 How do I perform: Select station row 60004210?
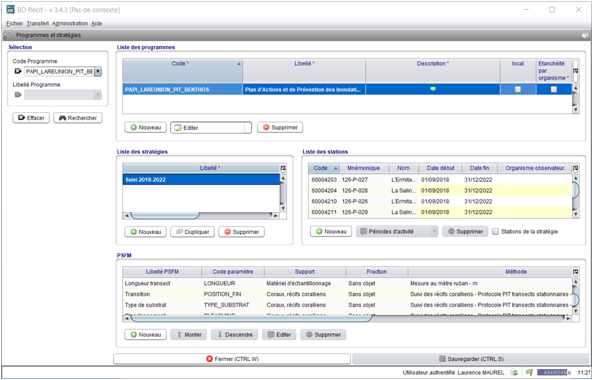click(x=441, y=201)
